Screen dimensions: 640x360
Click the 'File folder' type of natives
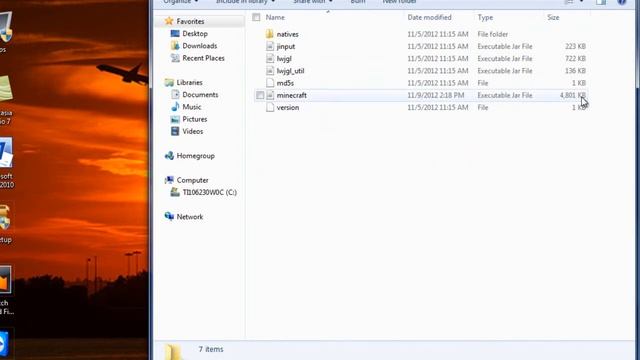click(493, 34)
